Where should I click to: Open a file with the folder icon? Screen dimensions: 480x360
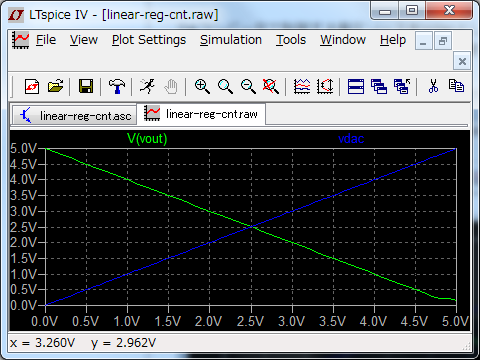coord(55,86)
